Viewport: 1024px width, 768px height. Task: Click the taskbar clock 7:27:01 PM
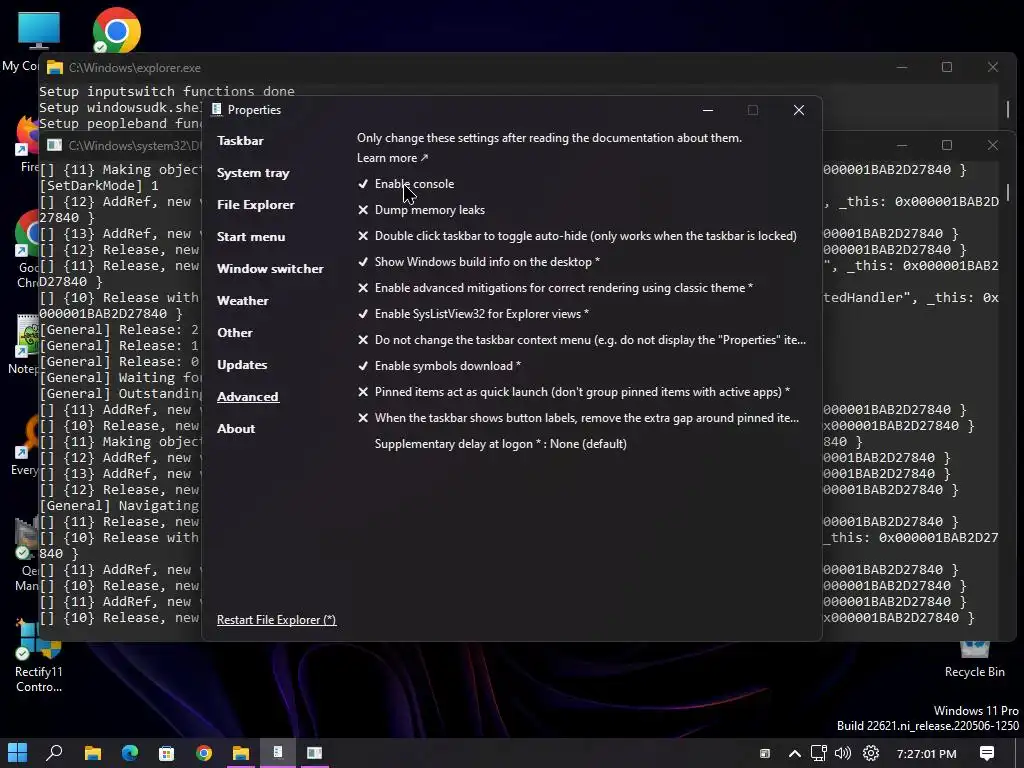pos(926,754)
